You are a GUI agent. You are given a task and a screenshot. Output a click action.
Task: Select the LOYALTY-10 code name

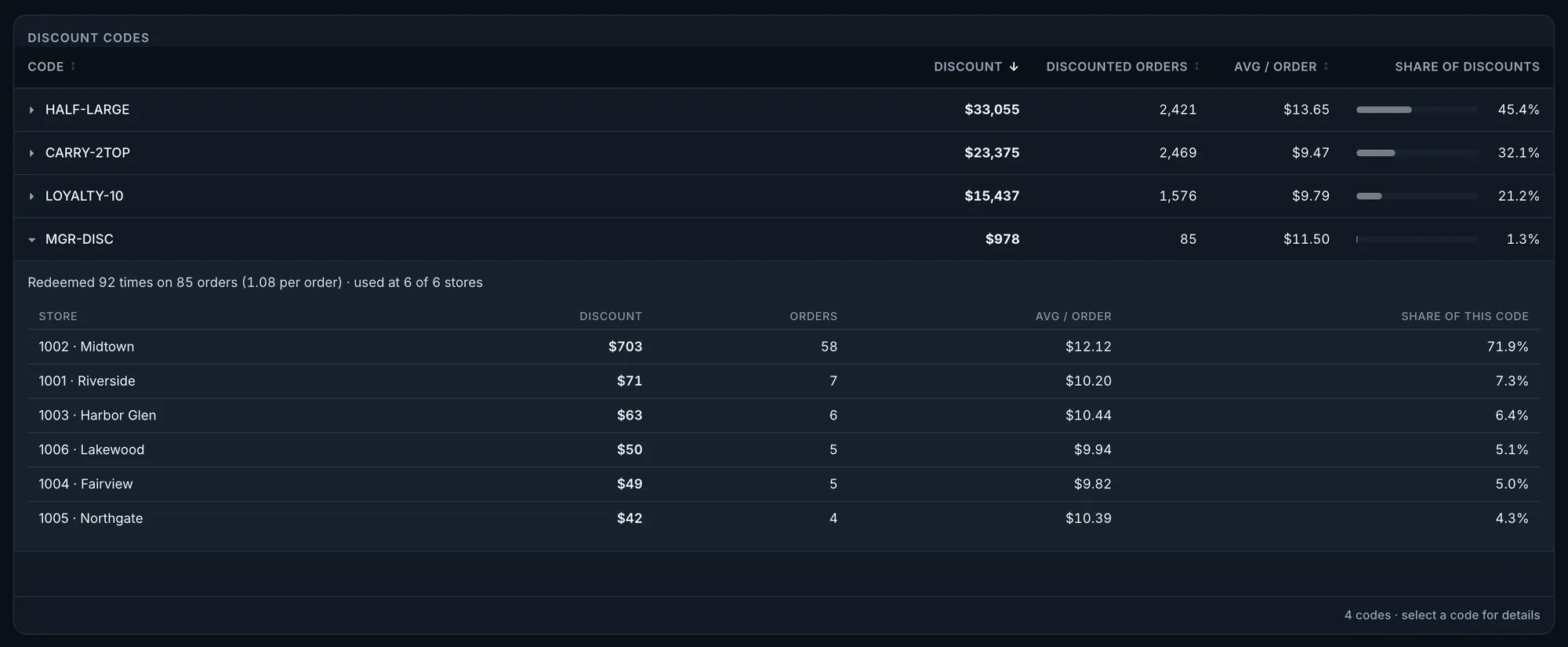coord(84,196)
